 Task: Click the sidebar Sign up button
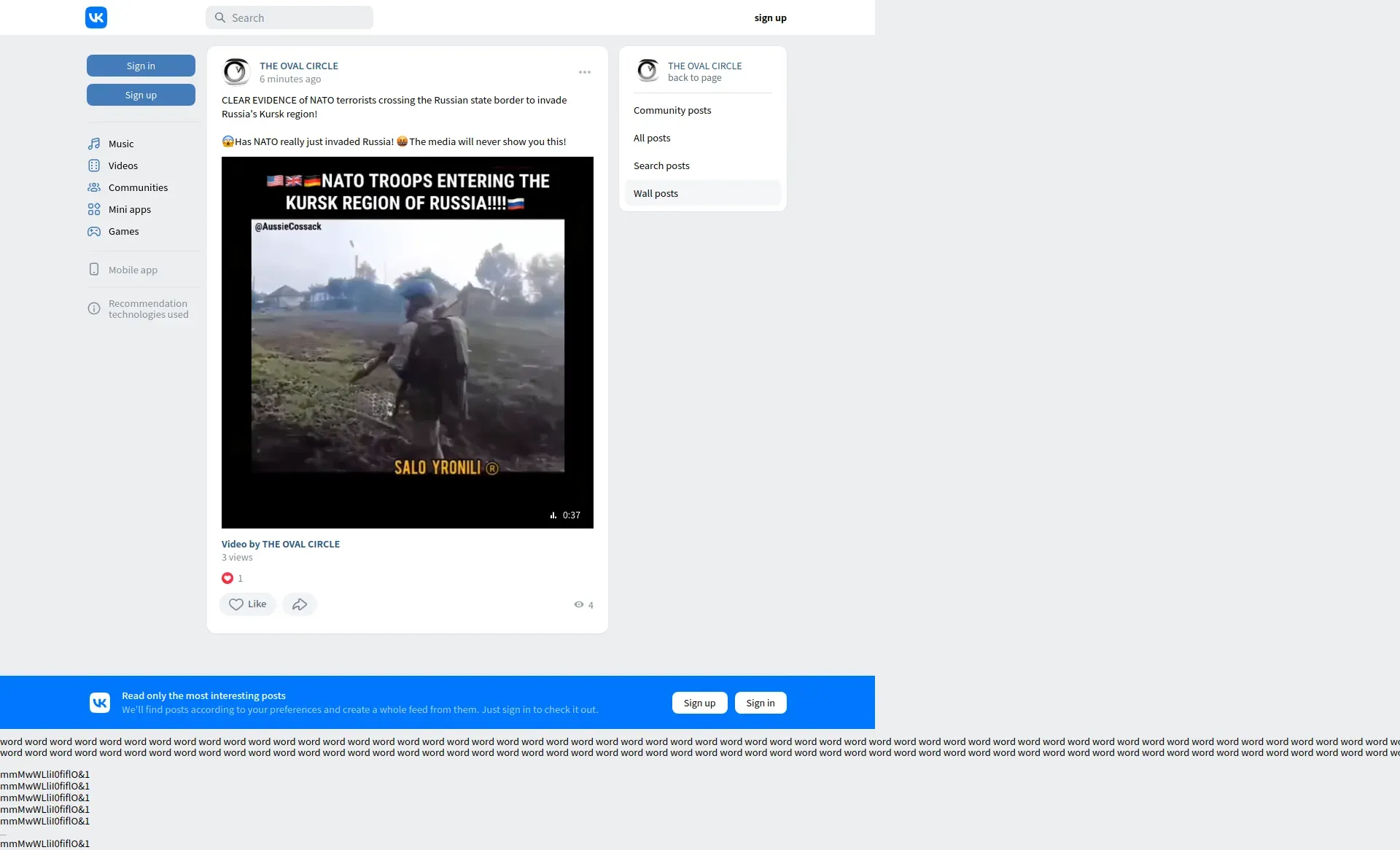(141, 95)
